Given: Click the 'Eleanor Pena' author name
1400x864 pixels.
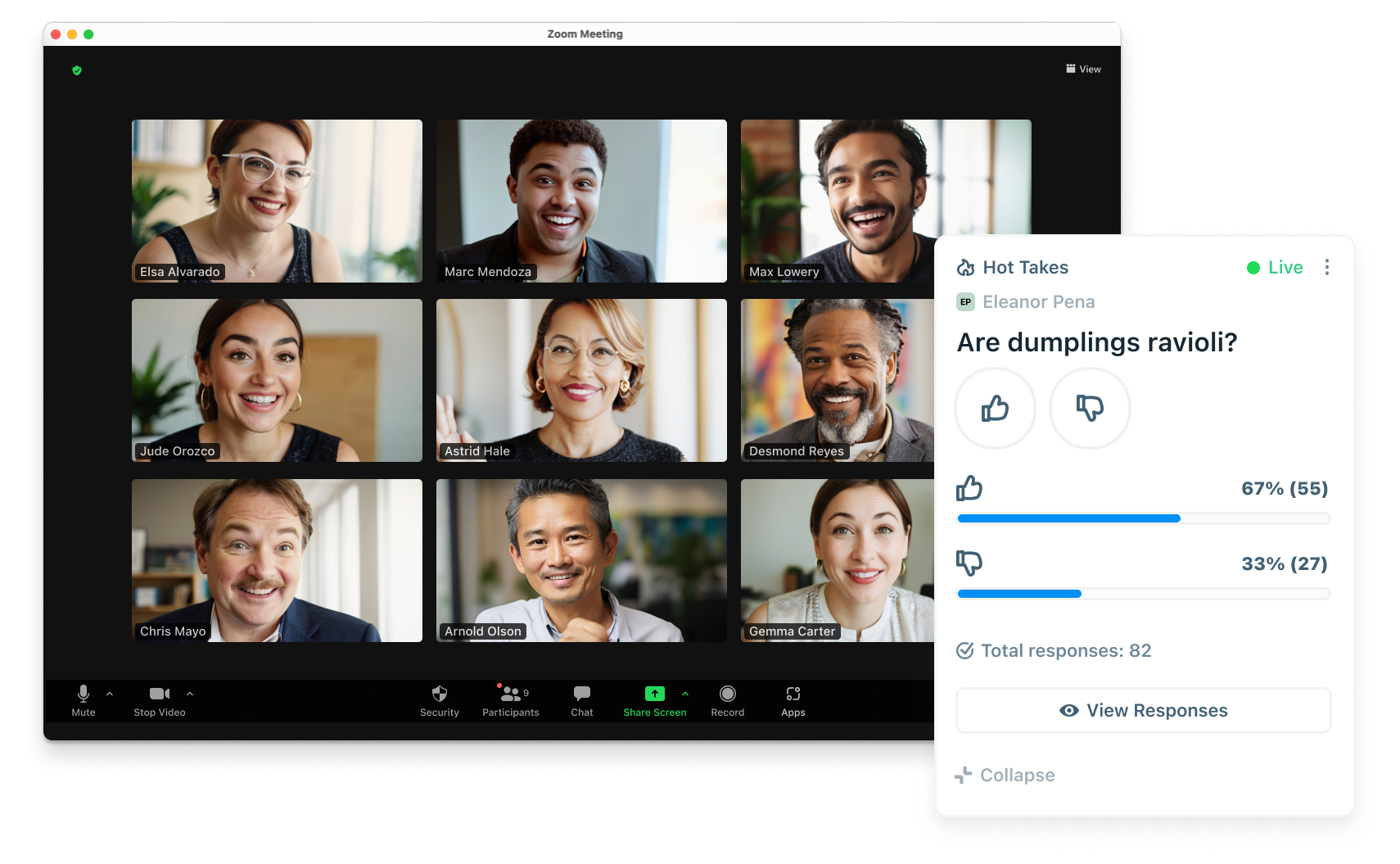Looking at the screenshot, I should (x=1039, y=302).
